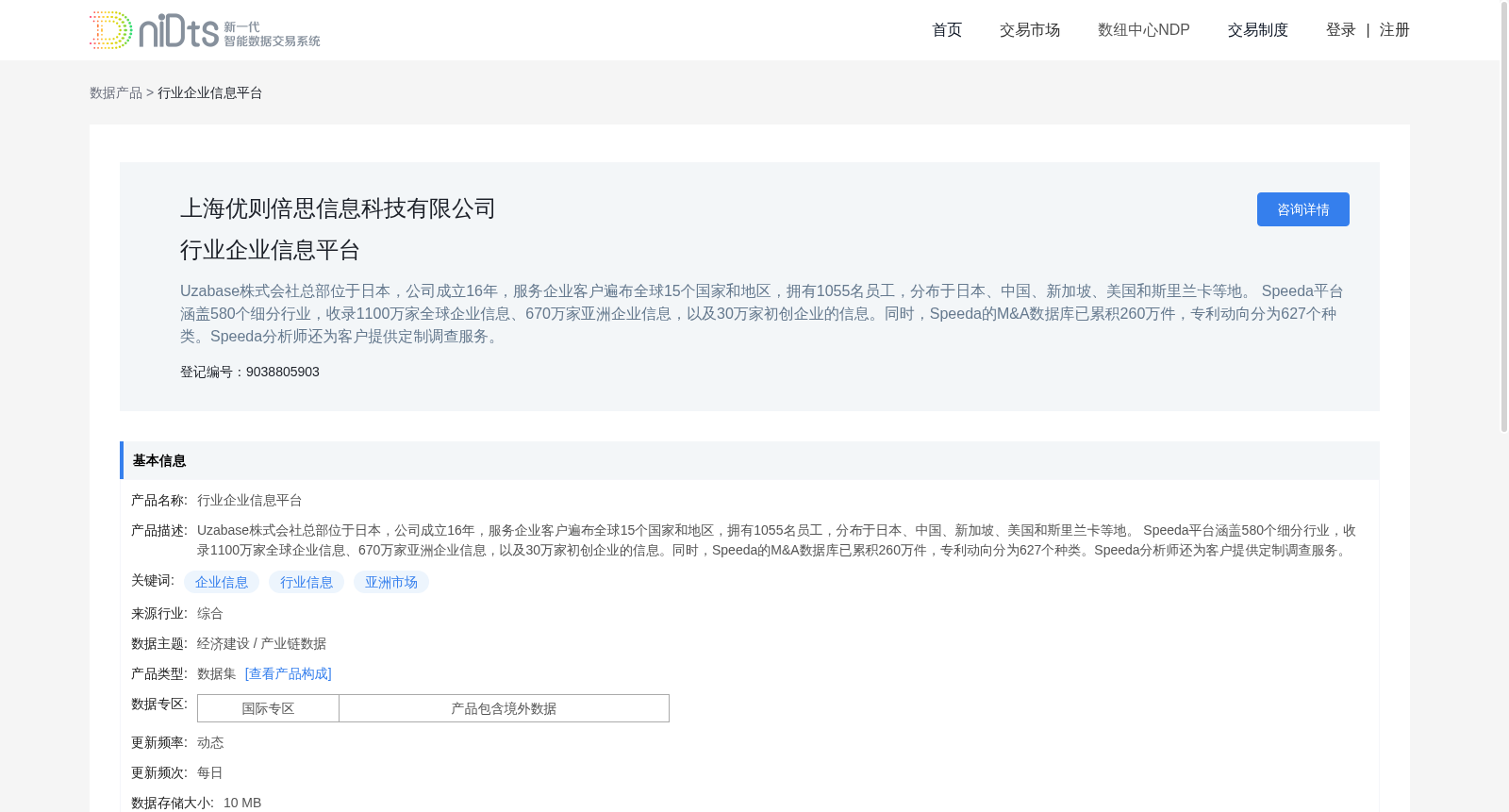Select 亚洲市场 keyword tag
The width and height of the screenshot is (1509, 812).
[x=391, y=582]
